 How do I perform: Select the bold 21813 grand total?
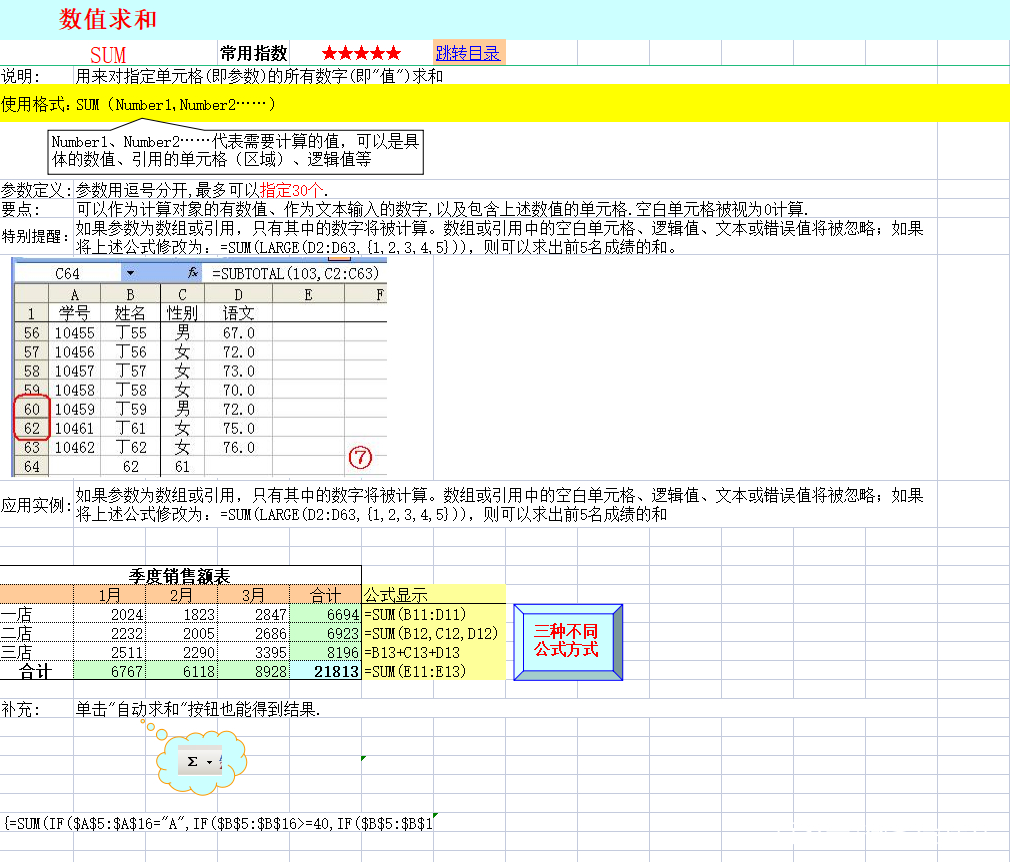[325, 671]
